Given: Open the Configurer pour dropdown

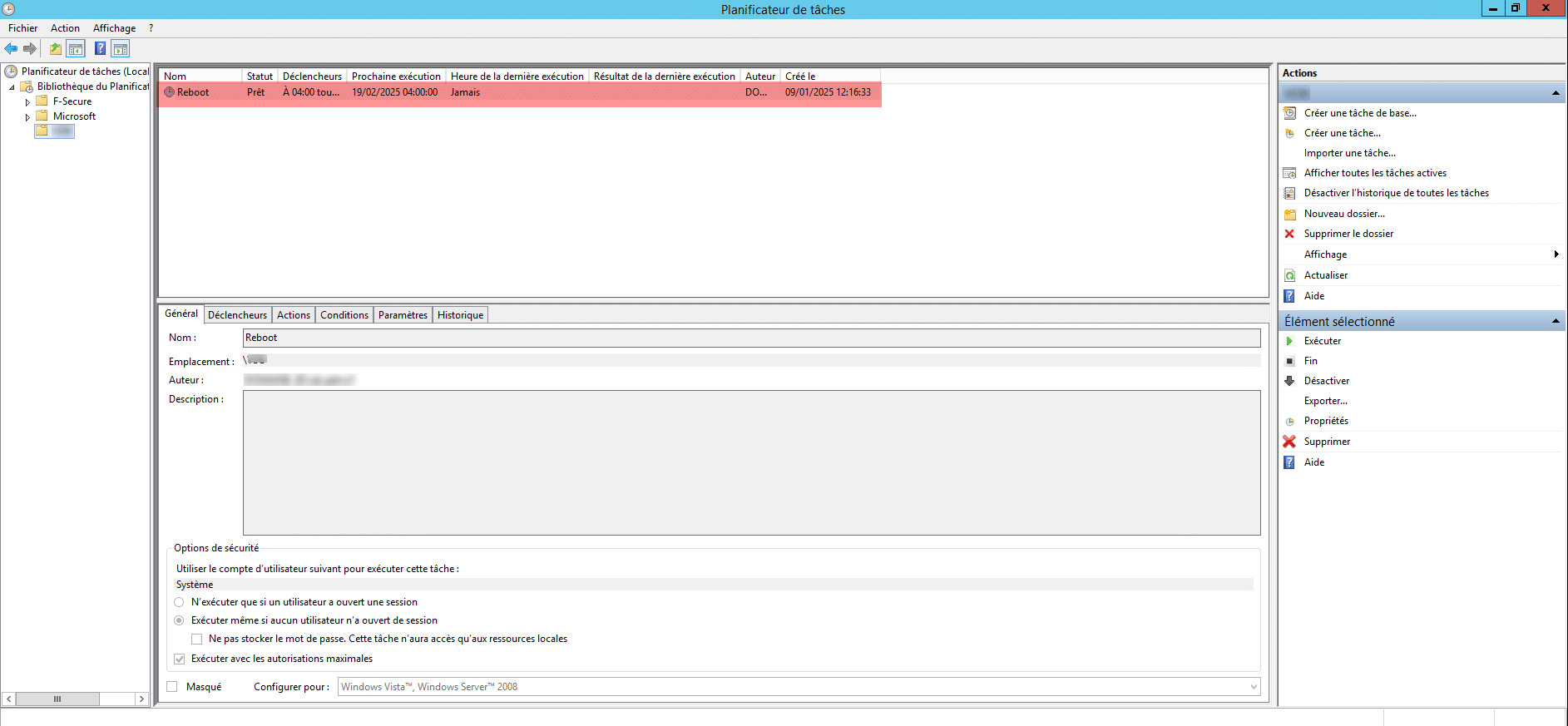Looking at the screenshot, I should pos(1253,687).
